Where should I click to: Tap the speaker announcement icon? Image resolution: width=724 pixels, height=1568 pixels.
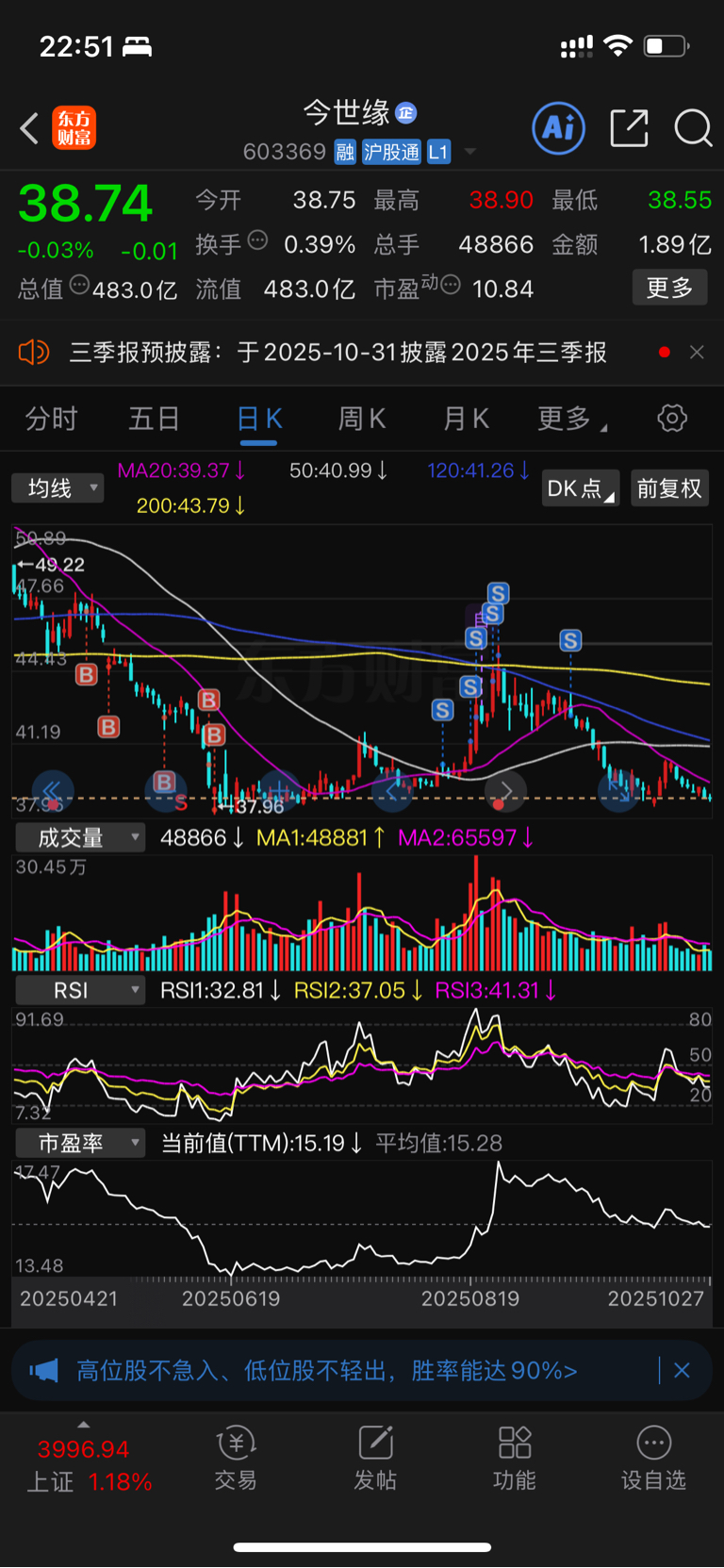[x=33, y=353]
